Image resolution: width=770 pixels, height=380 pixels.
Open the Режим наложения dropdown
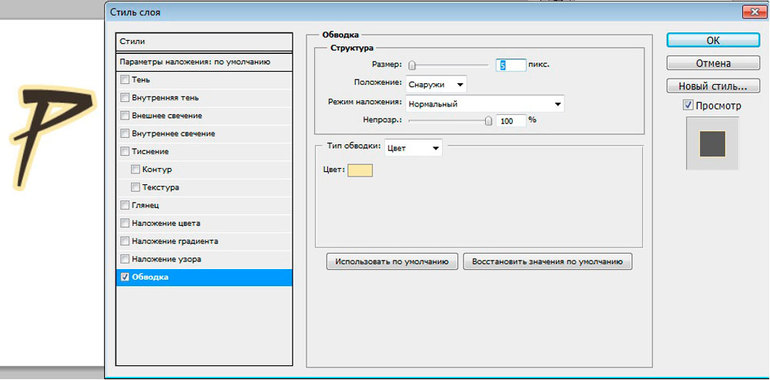485,104
